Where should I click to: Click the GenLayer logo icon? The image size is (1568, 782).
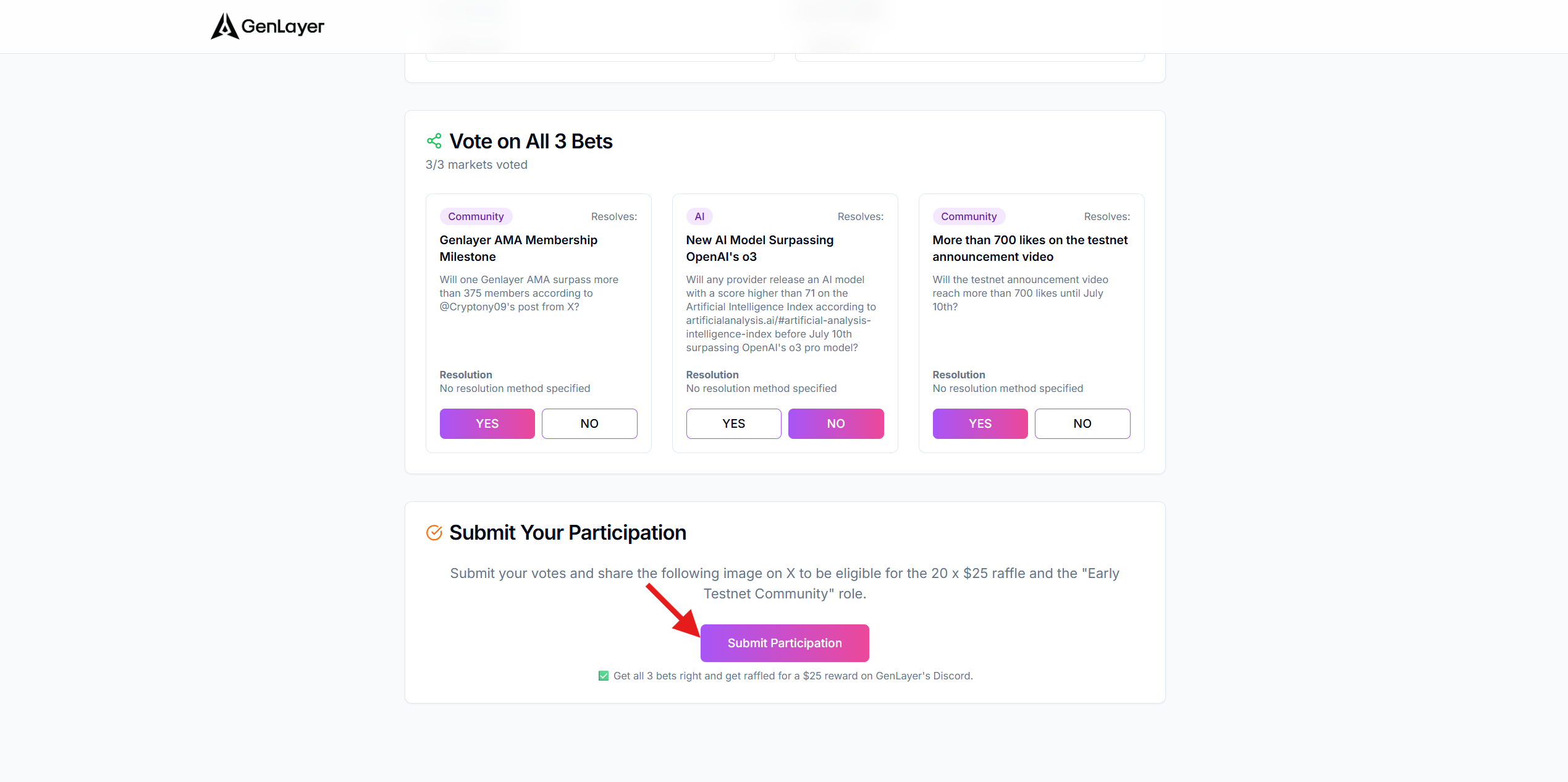[x=225, y=26]
